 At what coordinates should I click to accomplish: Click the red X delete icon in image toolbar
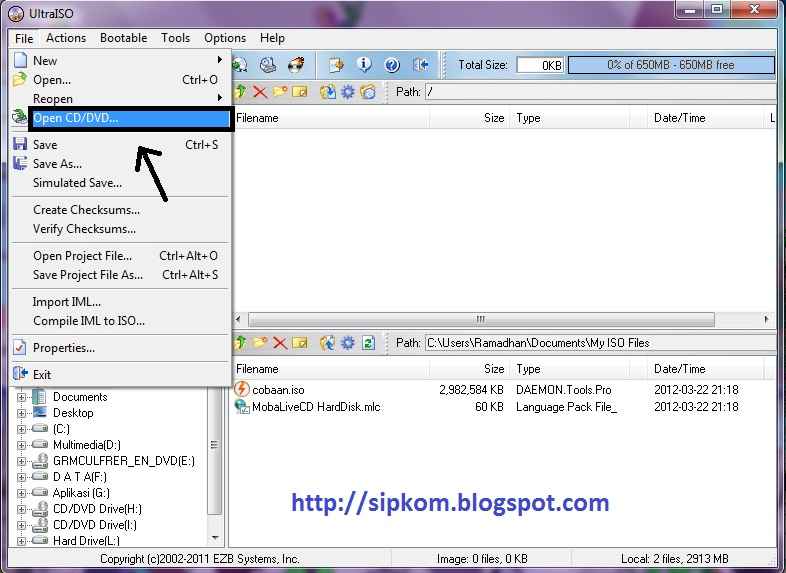click(x=260, y=92)
